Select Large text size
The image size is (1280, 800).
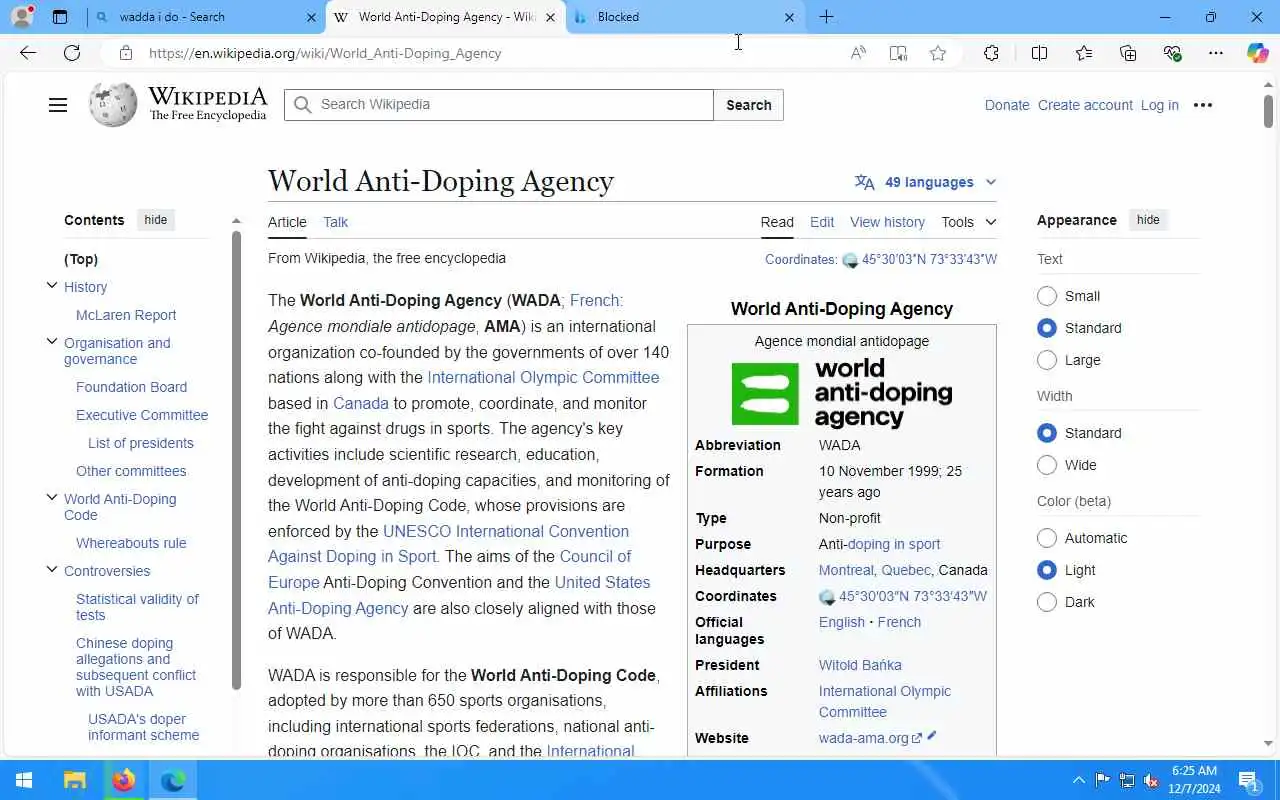coord(1047,360)
